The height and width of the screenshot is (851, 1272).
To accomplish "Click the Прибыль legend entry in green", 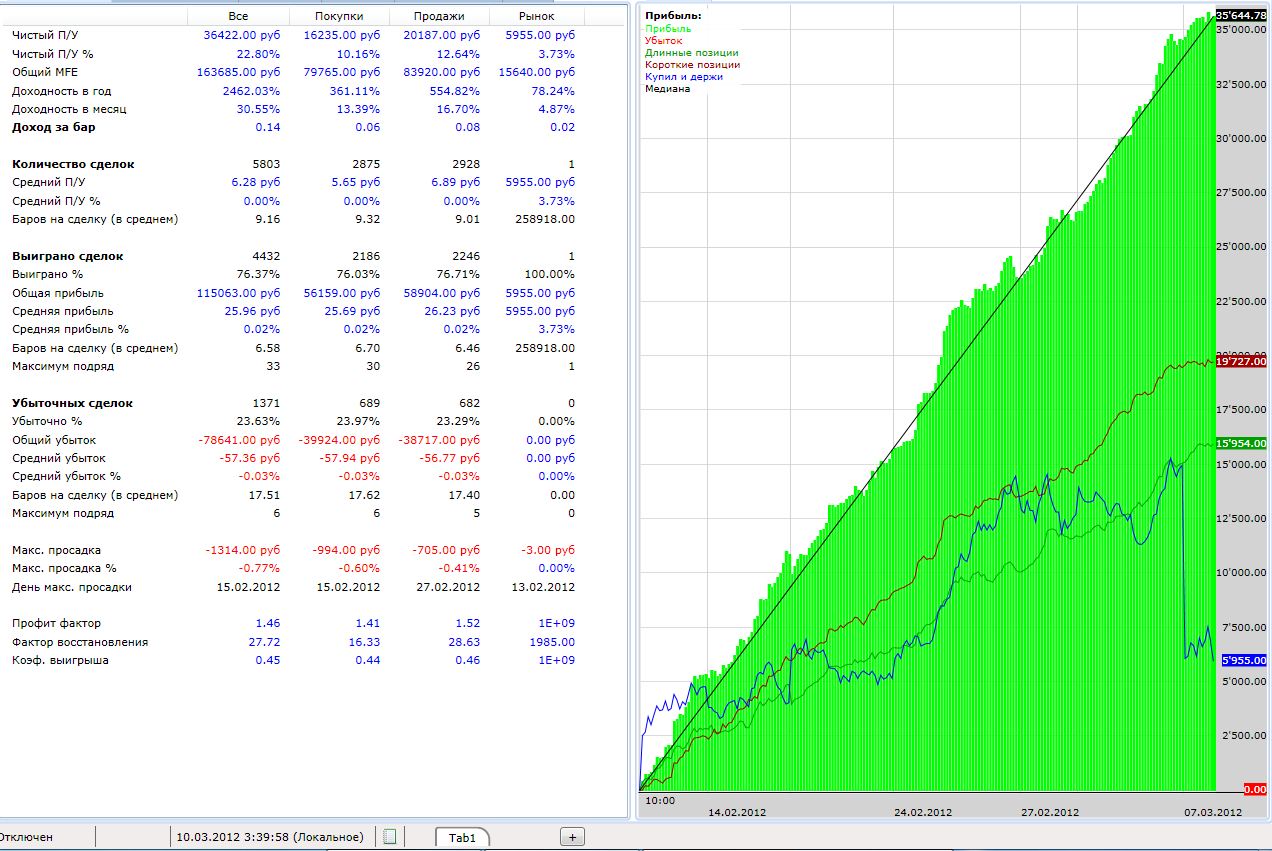I will [x=668, y=29].
